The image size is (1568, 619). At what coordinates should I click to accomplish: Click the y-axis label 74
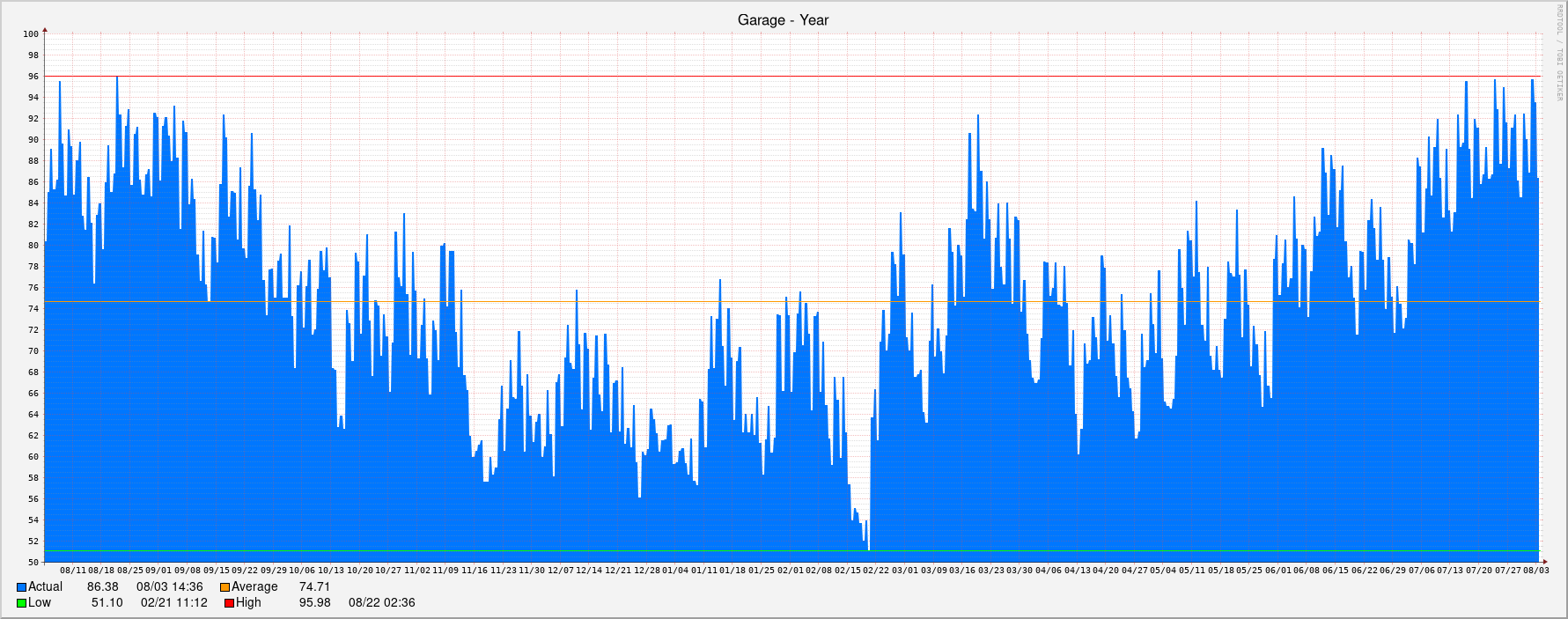tap(33, 309)
